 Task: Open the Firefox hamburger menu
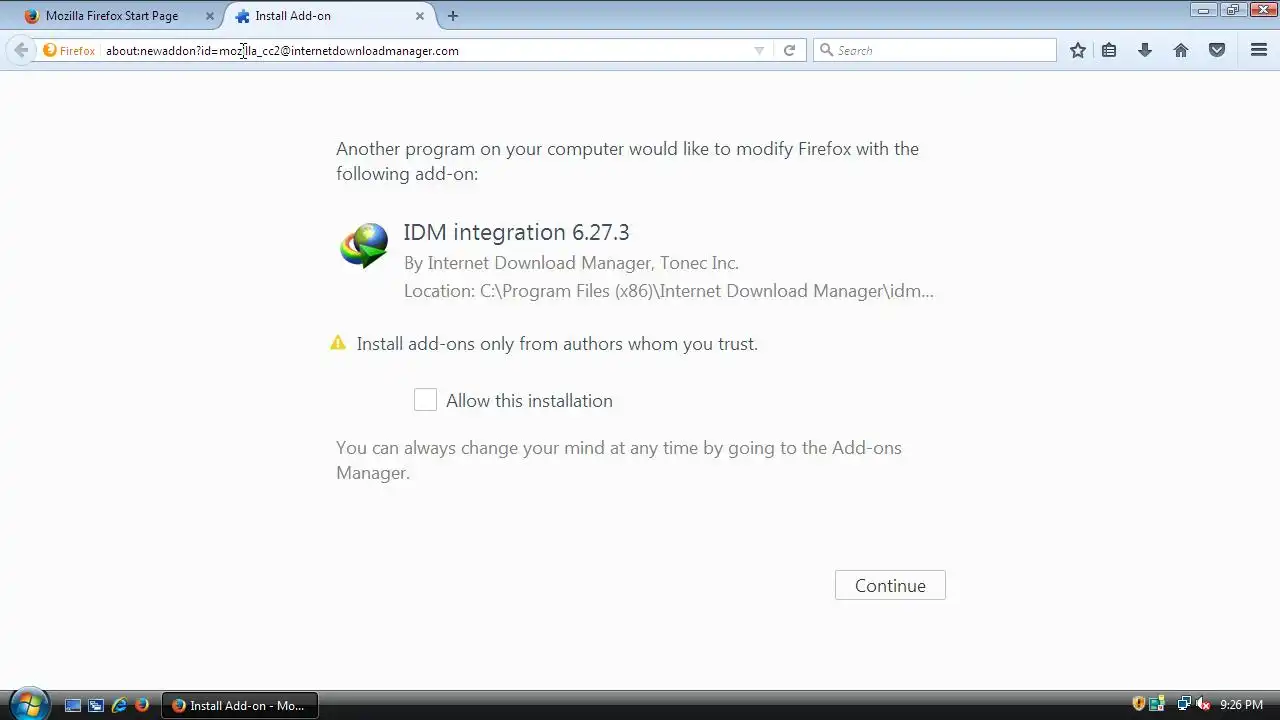coord(1259,50)
